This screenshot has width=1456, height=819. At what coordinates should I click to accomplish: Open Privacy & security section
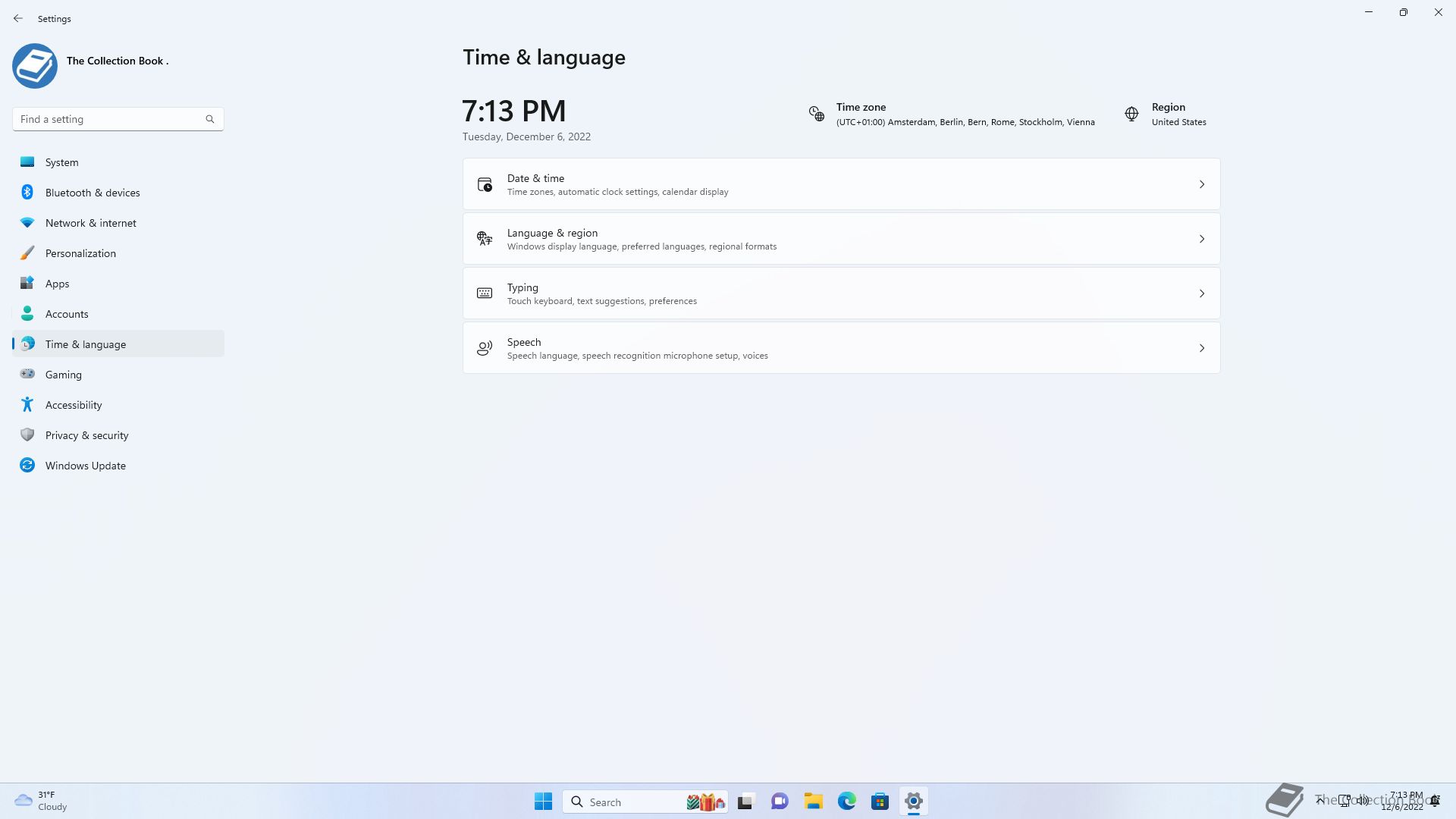click(86, 435)
